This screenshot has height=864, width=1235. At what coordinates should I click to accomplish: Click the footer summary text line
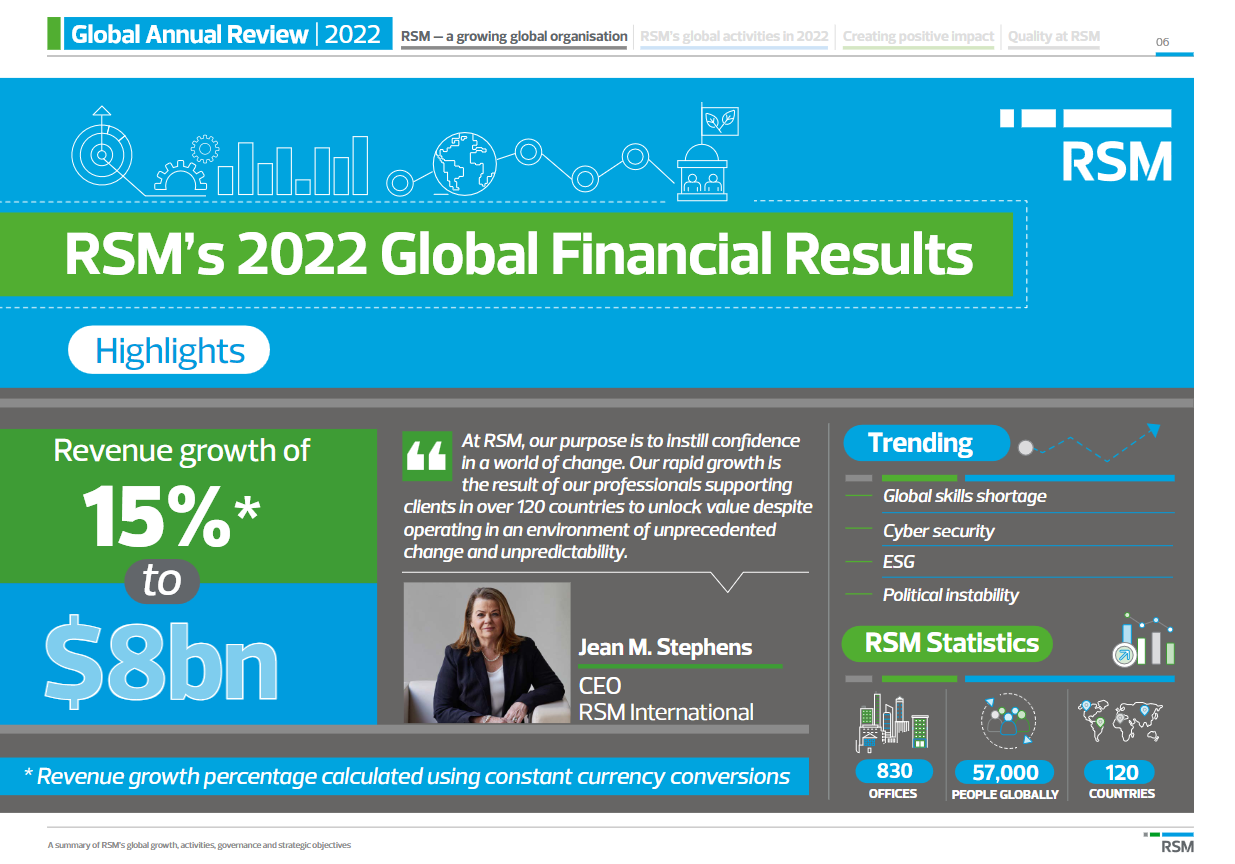click(x=199, y=846)
